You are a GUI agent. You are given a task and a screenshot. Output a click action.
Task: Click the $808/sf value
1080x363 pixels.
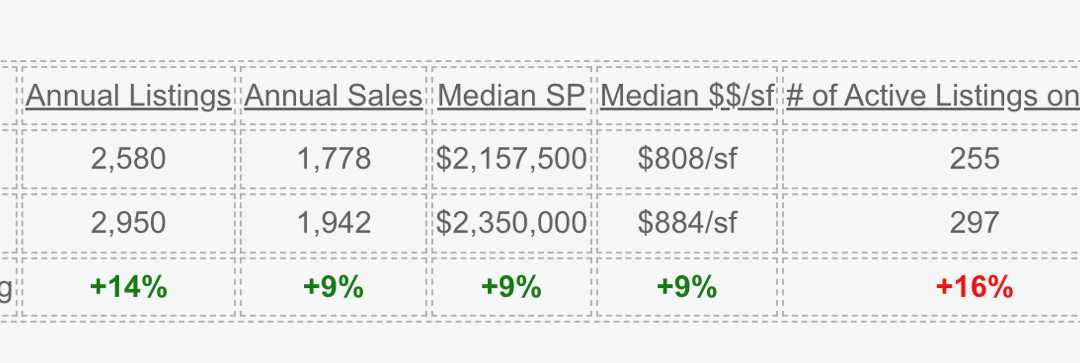687,159
